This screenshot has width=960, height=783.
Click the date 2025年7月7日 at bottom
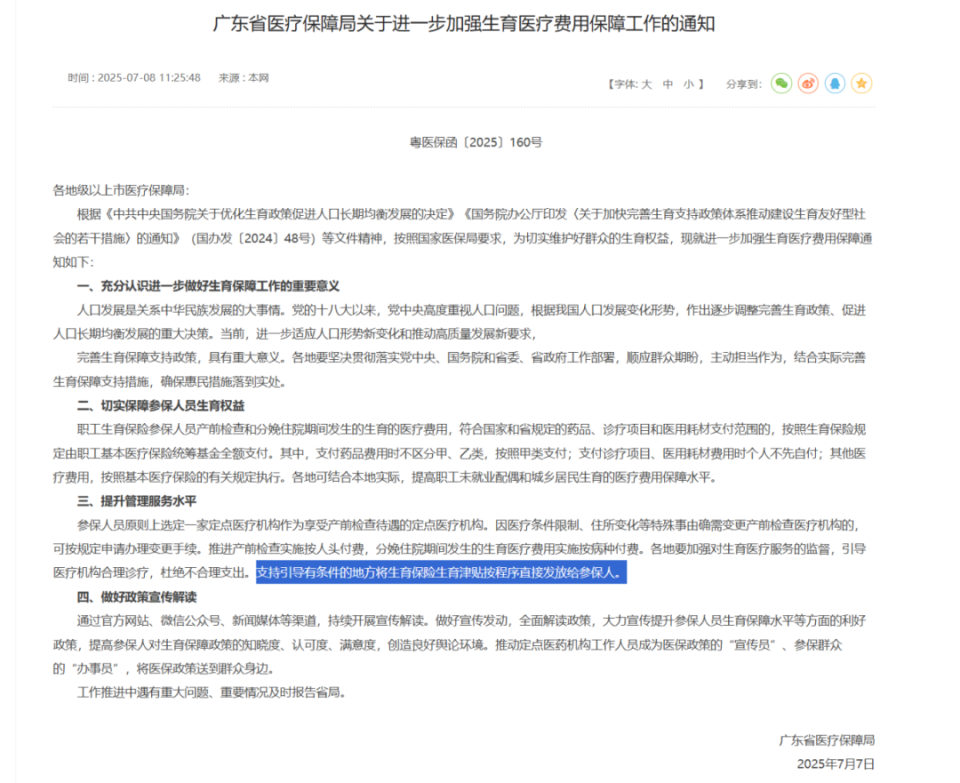click(x=834, y=762)
